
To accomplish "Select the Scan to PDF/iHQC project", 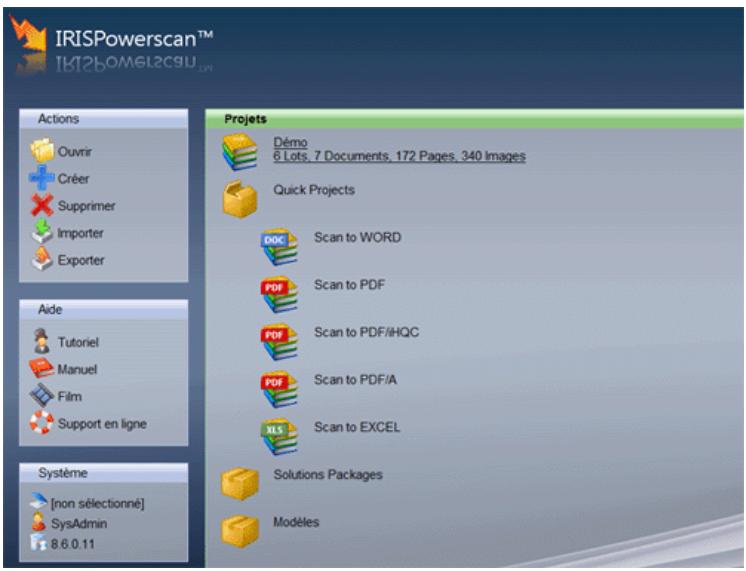I will [x=366, y=332].
